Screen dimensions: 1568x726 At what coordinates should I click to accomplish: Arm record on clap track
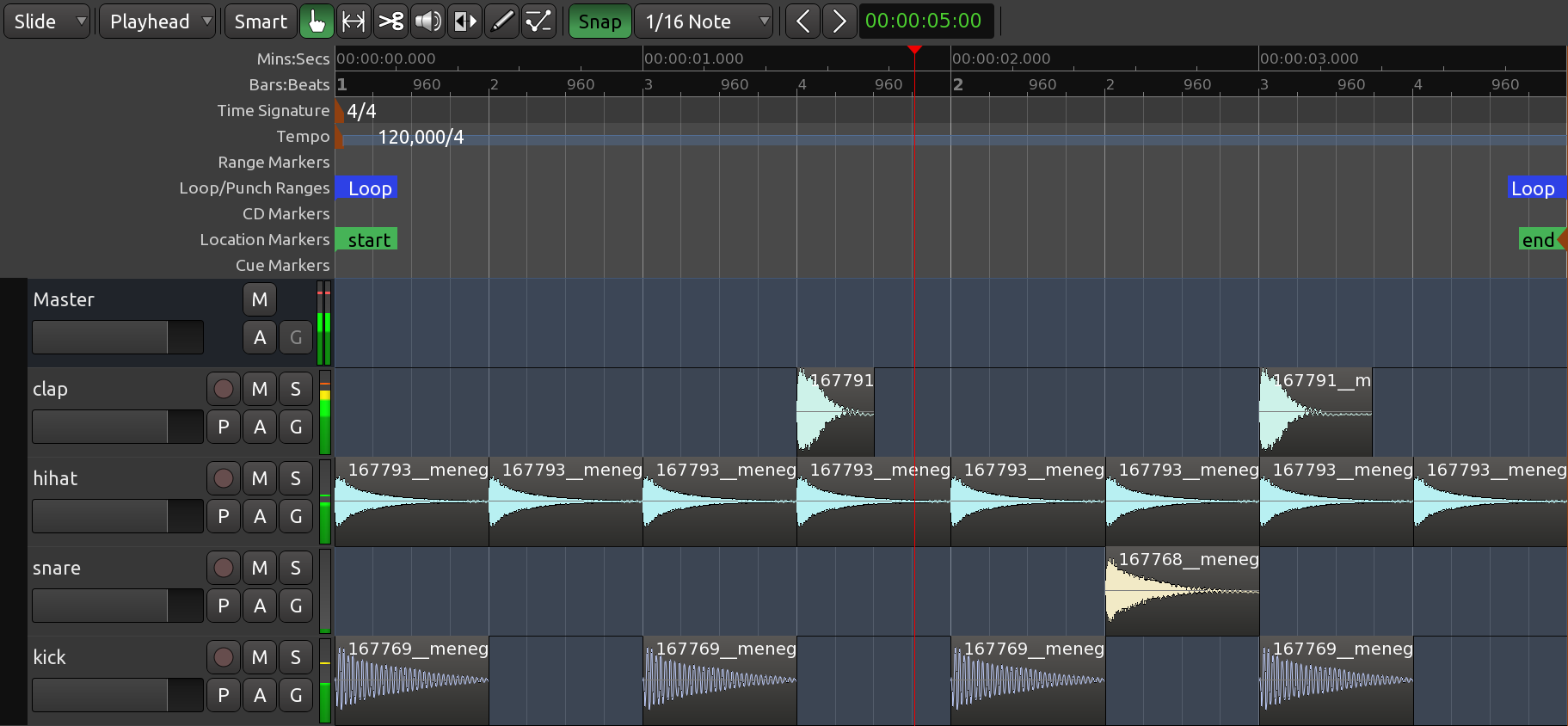224,389
